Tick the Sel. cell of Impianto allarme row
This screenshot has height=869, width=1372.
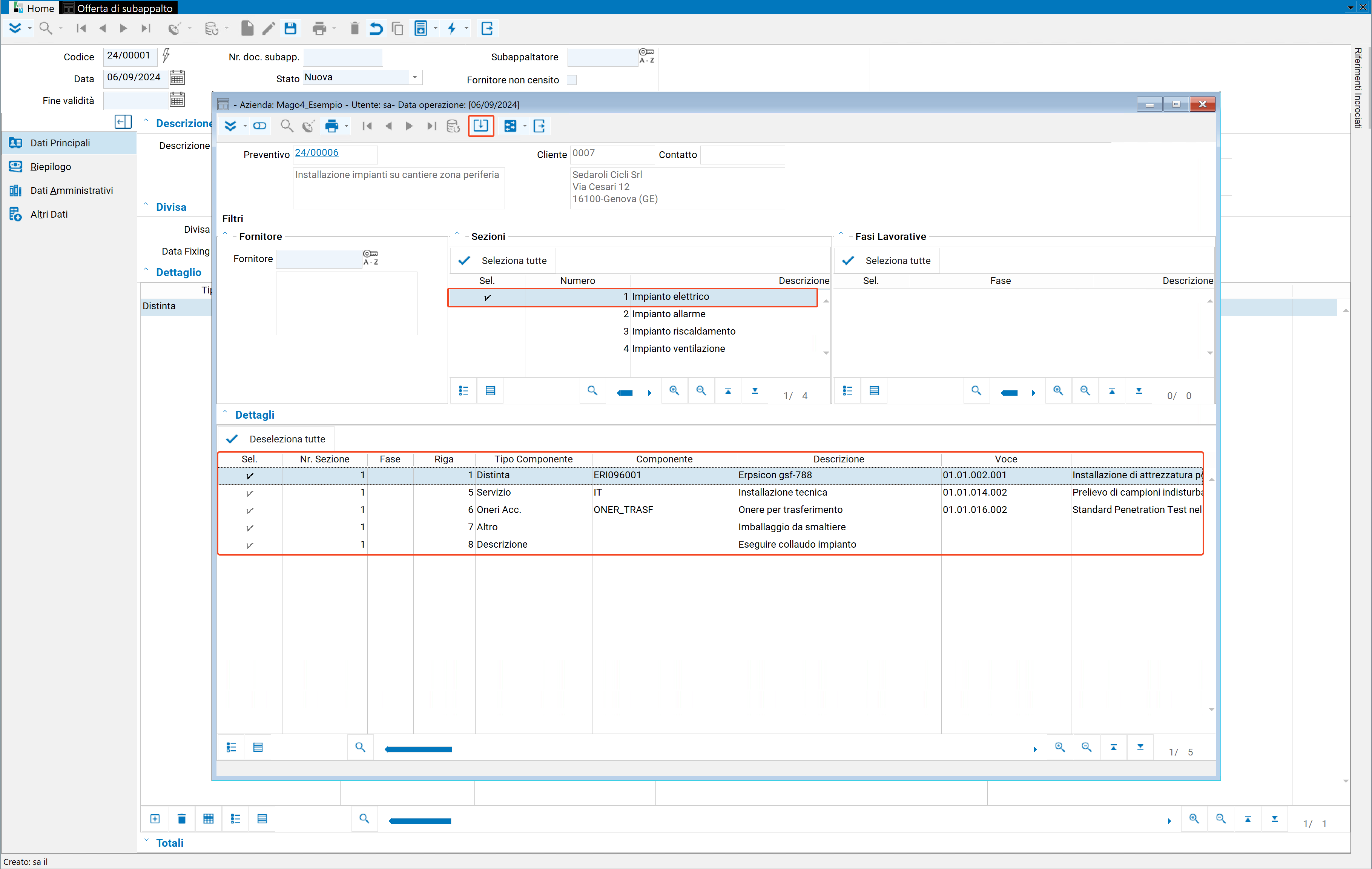tap(487, 314)
